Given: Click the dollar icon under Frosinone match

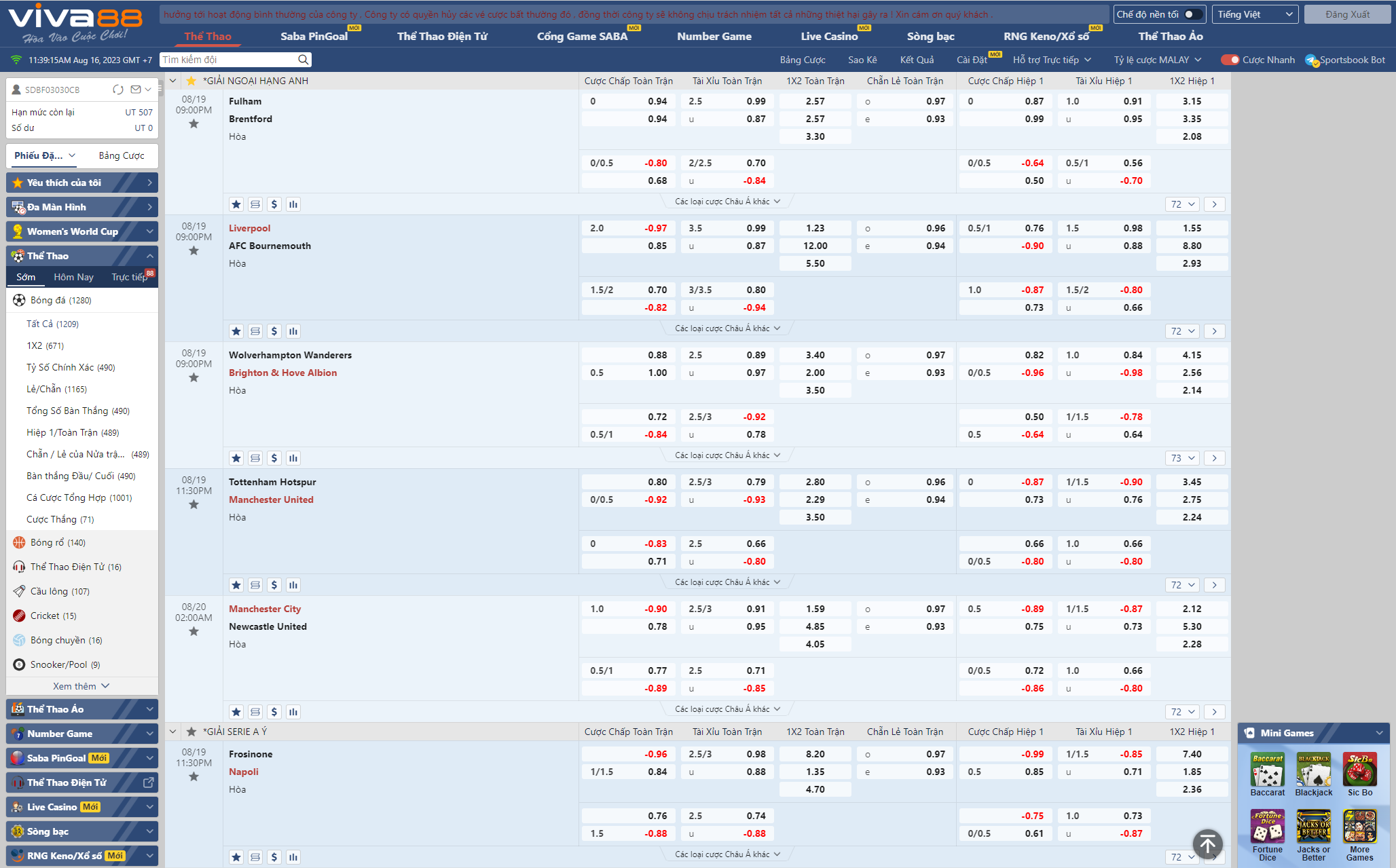Looking at the screenshot, I should 274,857.
